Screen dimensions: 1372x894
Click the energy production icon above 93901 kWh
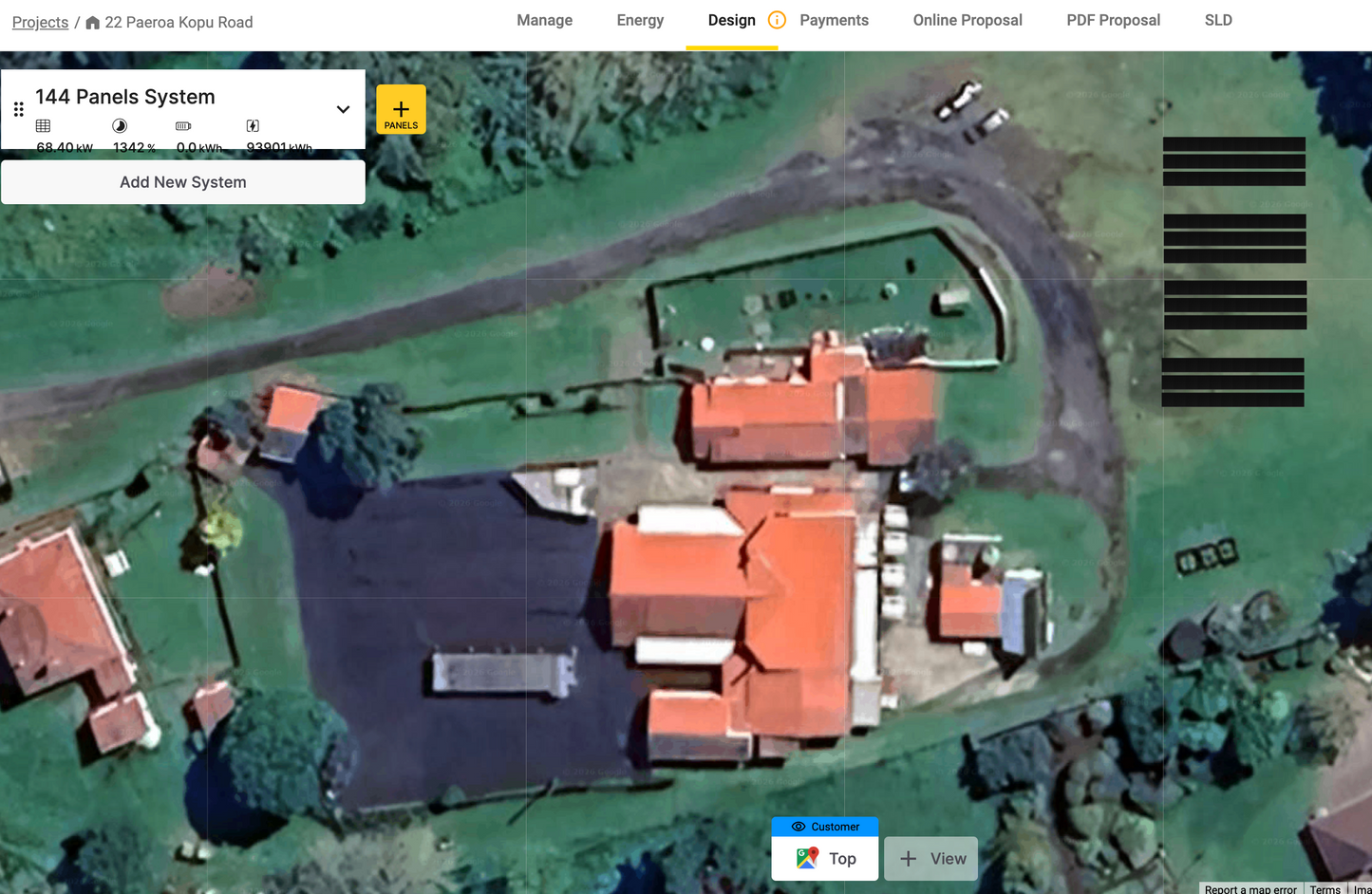pyautogui.click(x=253, y=125)
